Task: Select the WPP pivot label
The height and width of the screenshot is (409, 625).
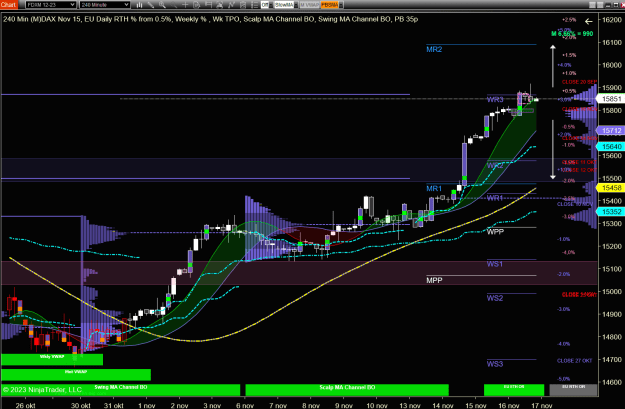Action: click(495, 232)
